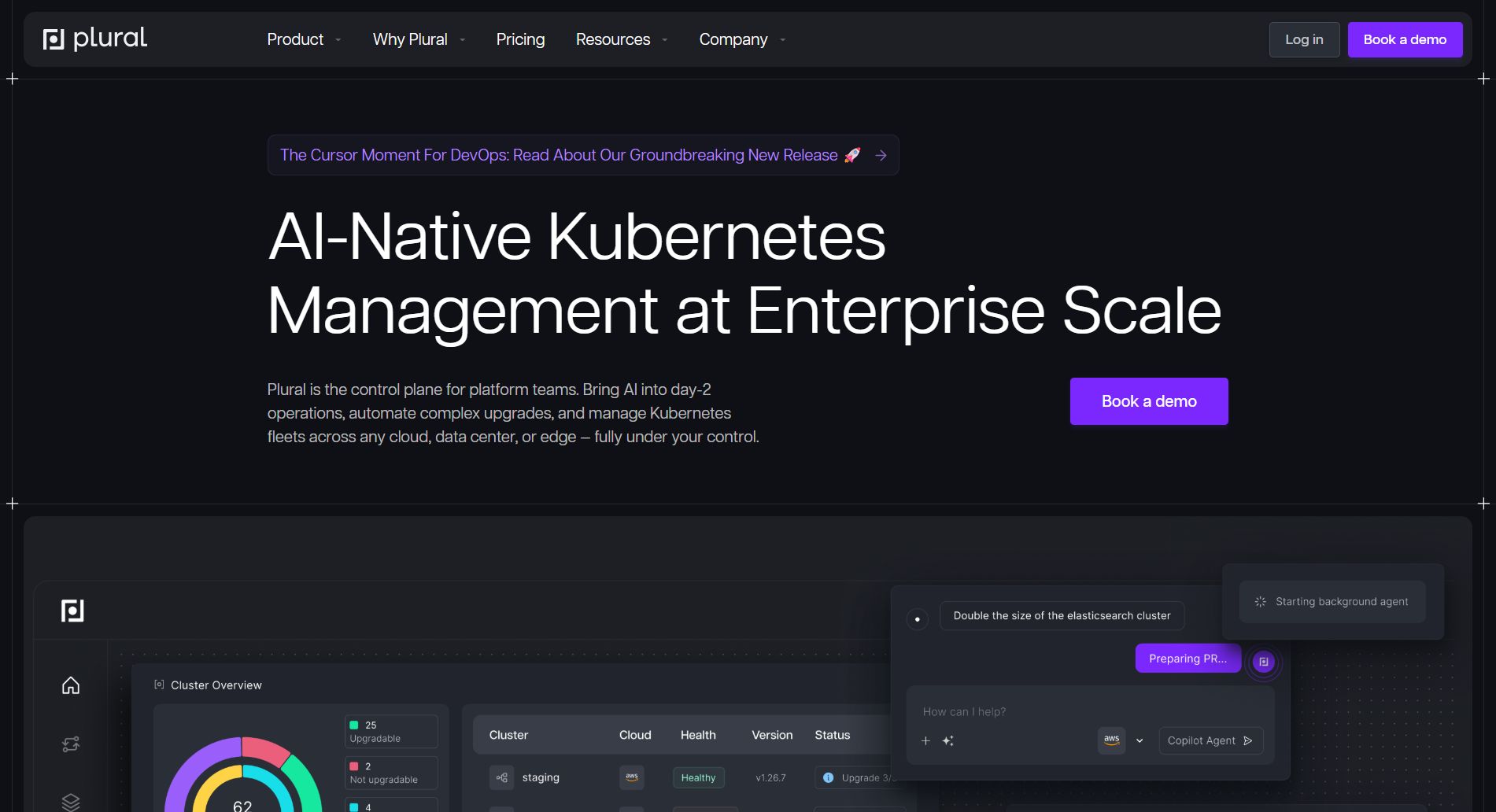The width and height of the screenshot is (1496, 812).
Task: Click the Version column header
Action: coord(772,735)
